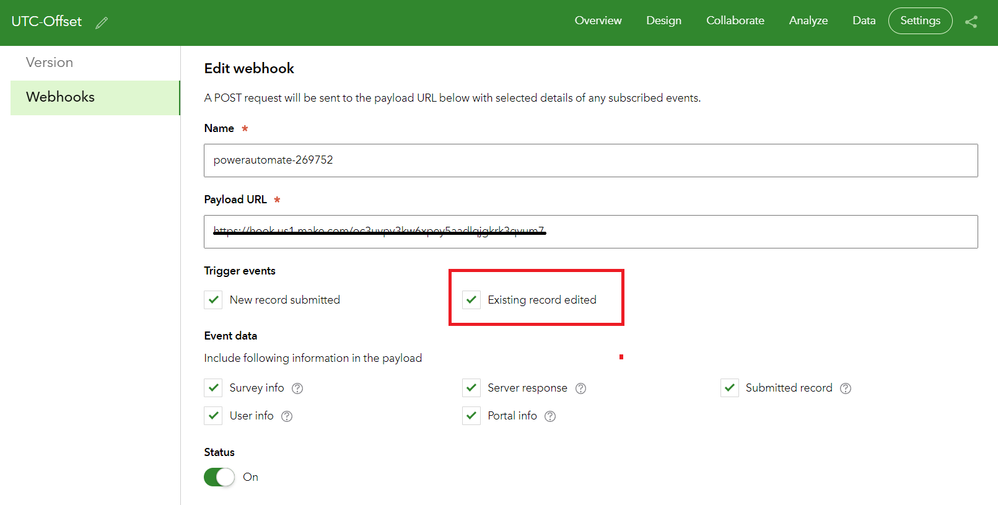Uncheck the Survey info checkbox
Viewport: 998px width, 505px height.
click(213, 388)
